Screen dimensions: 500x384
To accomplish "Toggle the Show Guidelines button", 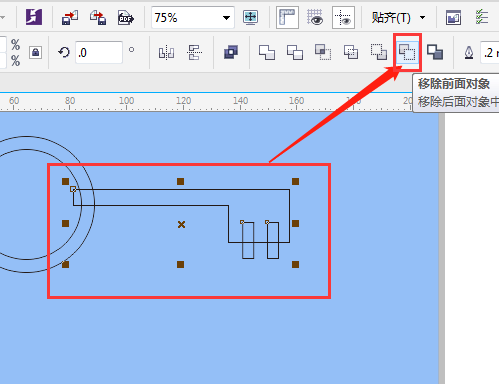I will pos(343,17).
